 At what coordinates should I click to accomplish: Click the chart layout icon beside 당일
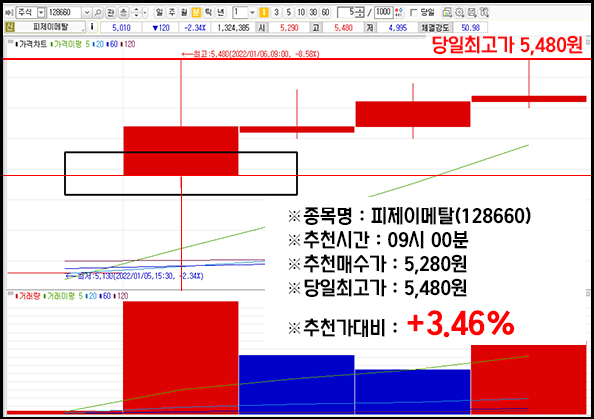point(447,13)
